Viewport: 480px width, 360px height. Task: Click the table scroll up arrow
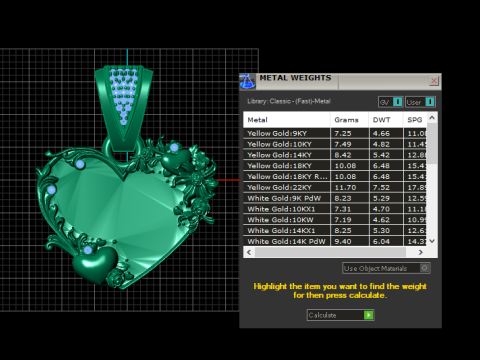tap(432, 118)
